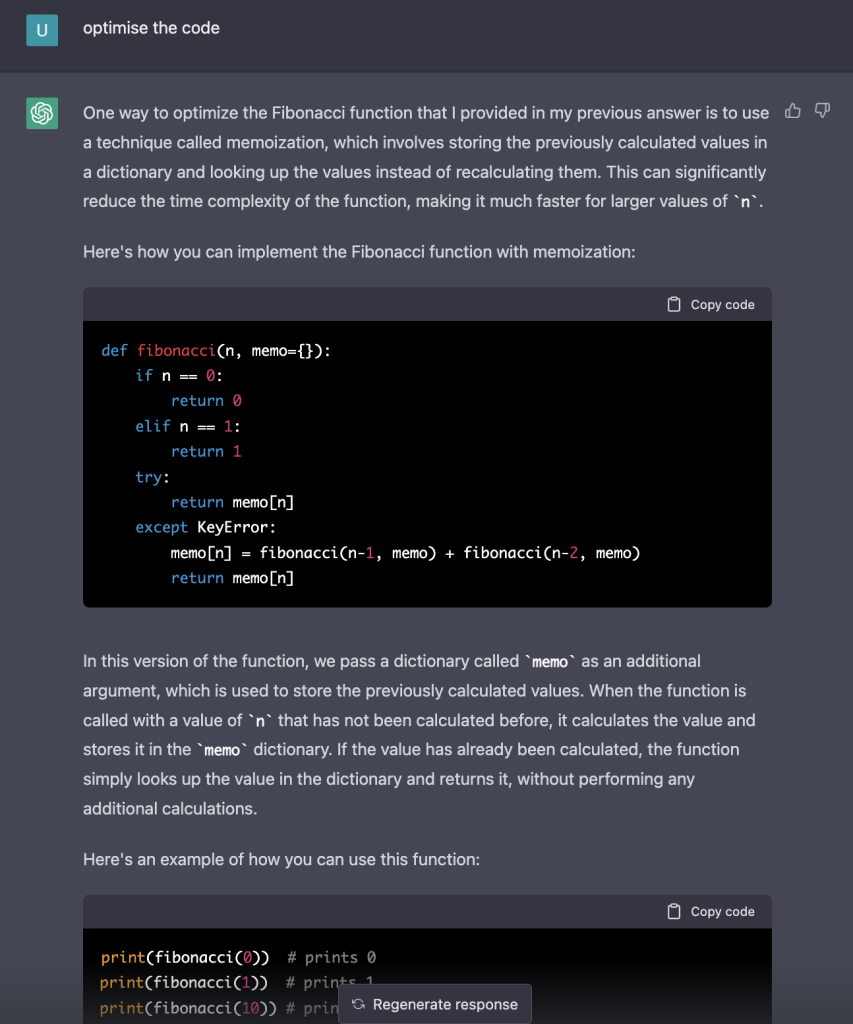853x1024 pixels.
Task: Click the Copy code label above the print statements
Action: (722, 911)
